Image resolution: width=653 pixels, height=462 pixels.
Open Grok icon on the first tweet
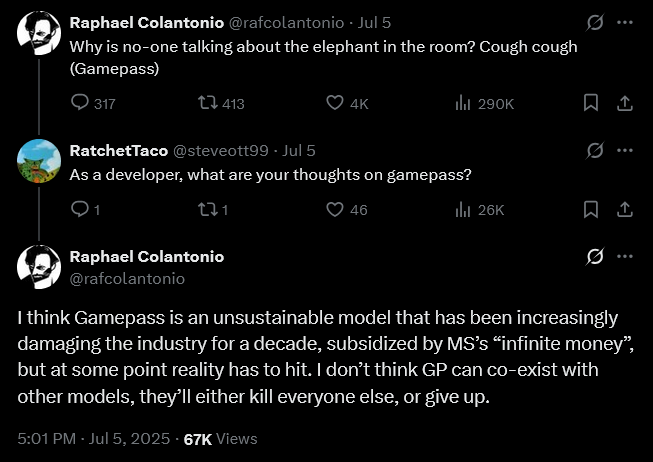point(595,22)
